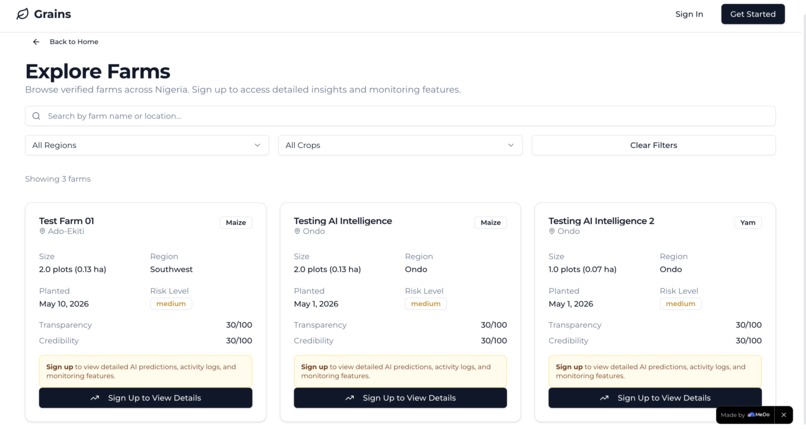Click the Testing AI Intelligence 2 title
The height and width of the screenshot is (429, 806).
click(601, 221)
